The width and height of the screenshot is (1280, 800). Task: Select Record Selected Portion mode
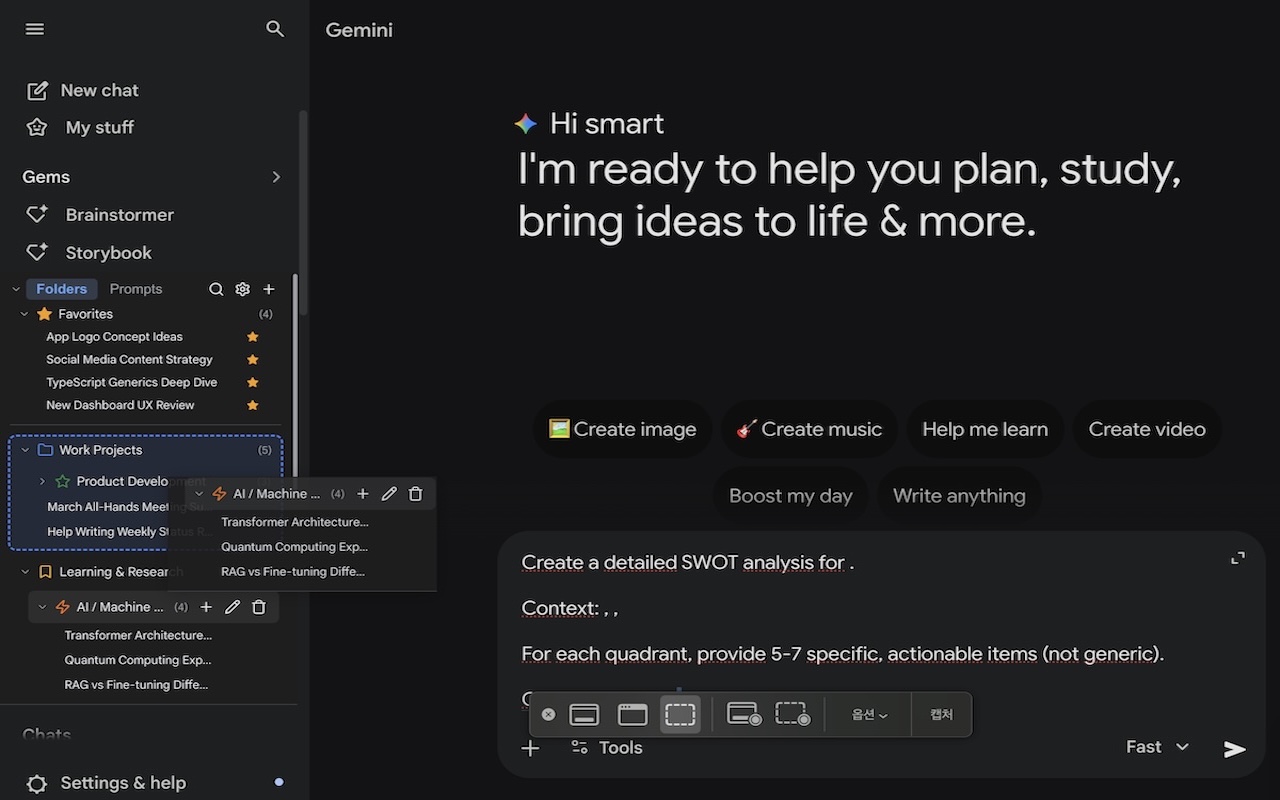(792, 714)
